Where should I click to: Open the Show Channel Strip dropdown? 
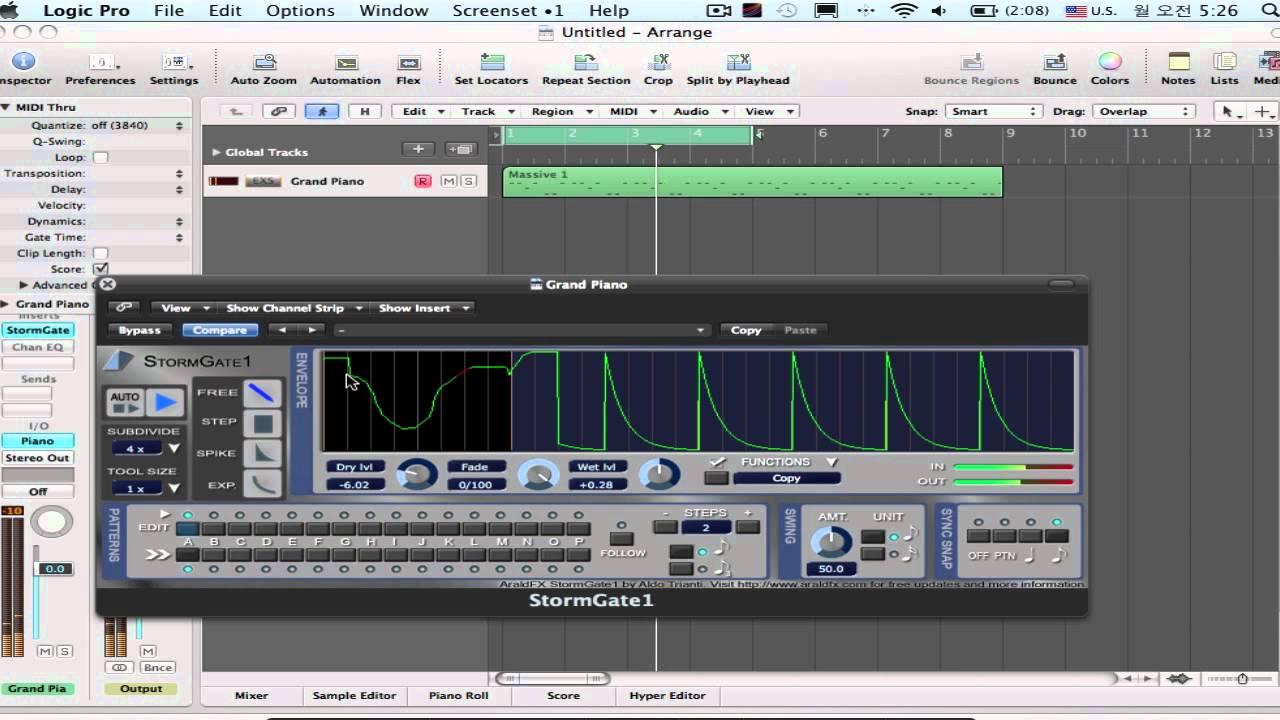tap(294, 308)
